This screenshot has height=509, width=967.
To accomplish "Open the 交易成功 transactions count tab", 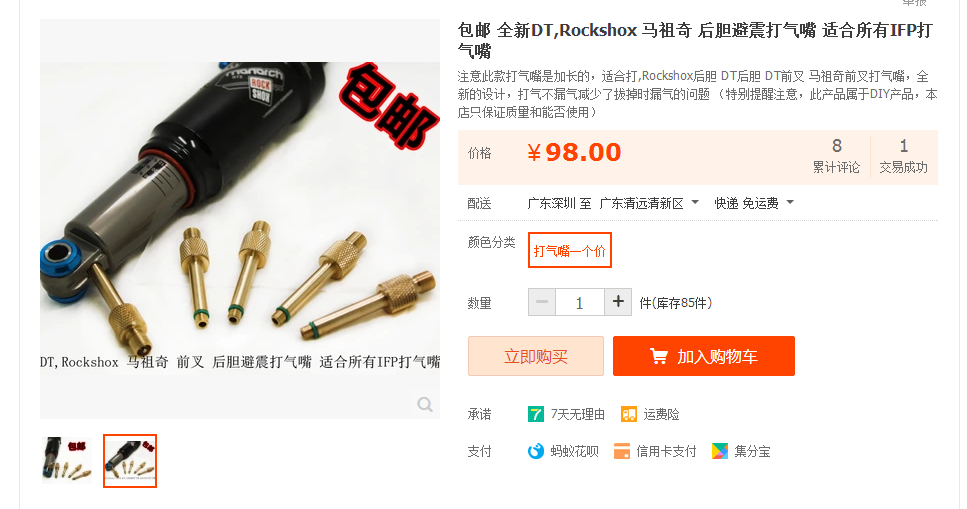I will tap(903, 156).
